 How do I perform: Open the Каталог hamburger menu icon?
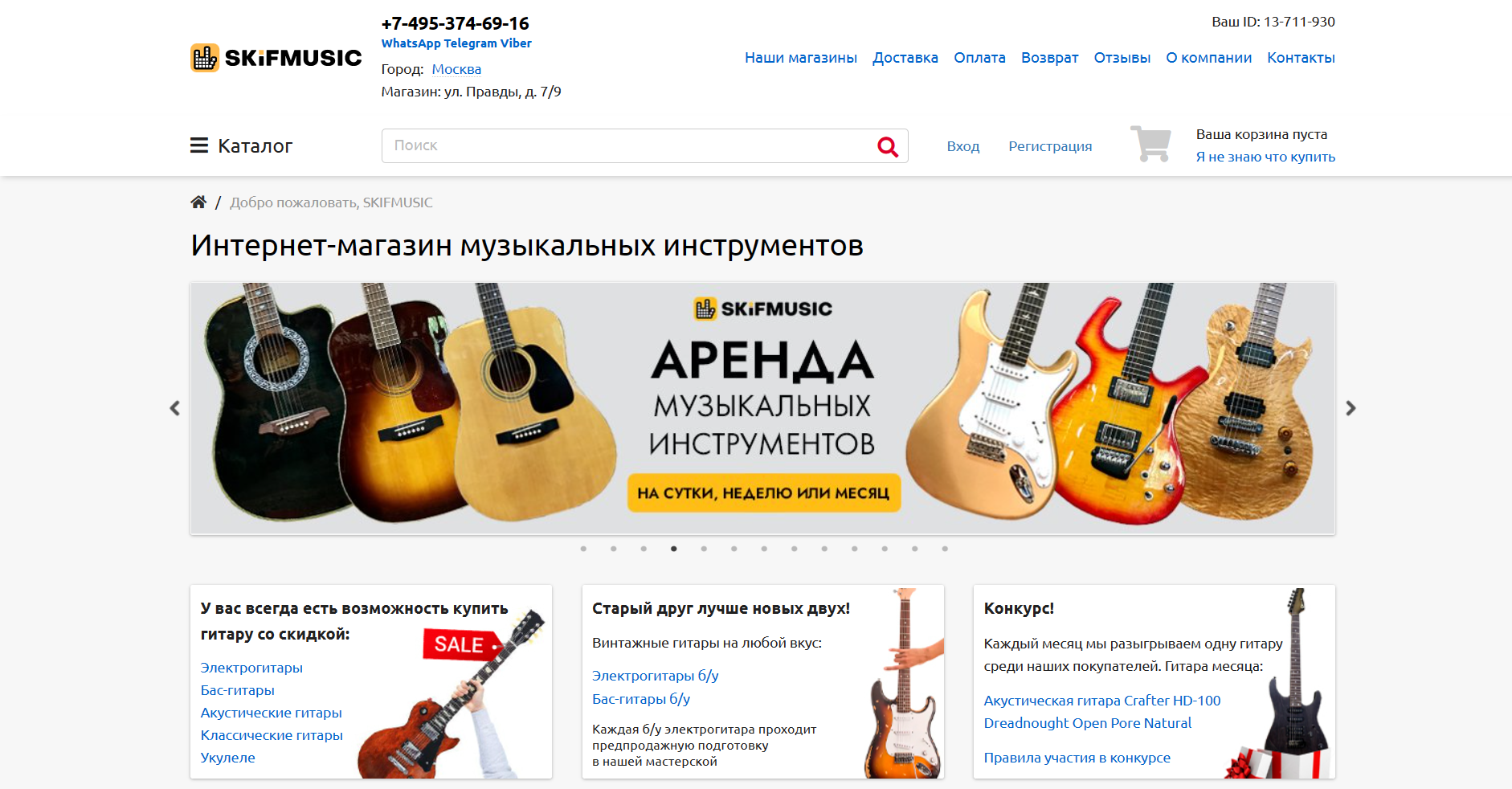point(199,145)
